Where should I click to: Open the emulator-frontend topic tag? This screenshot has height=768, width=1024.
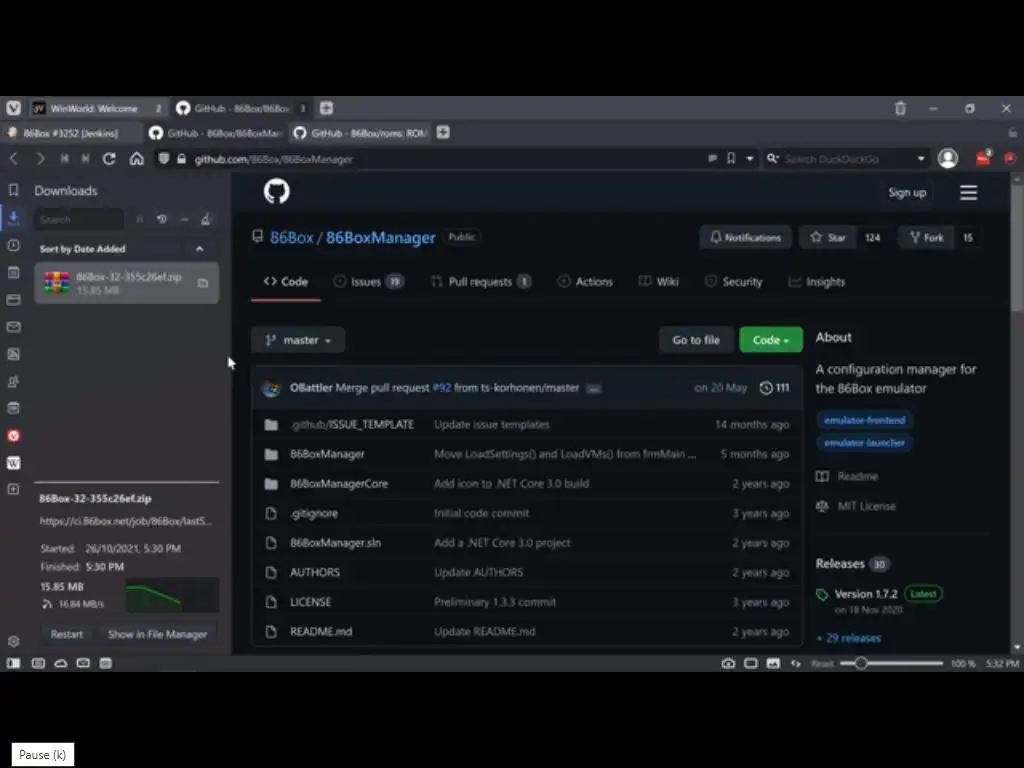864,420
